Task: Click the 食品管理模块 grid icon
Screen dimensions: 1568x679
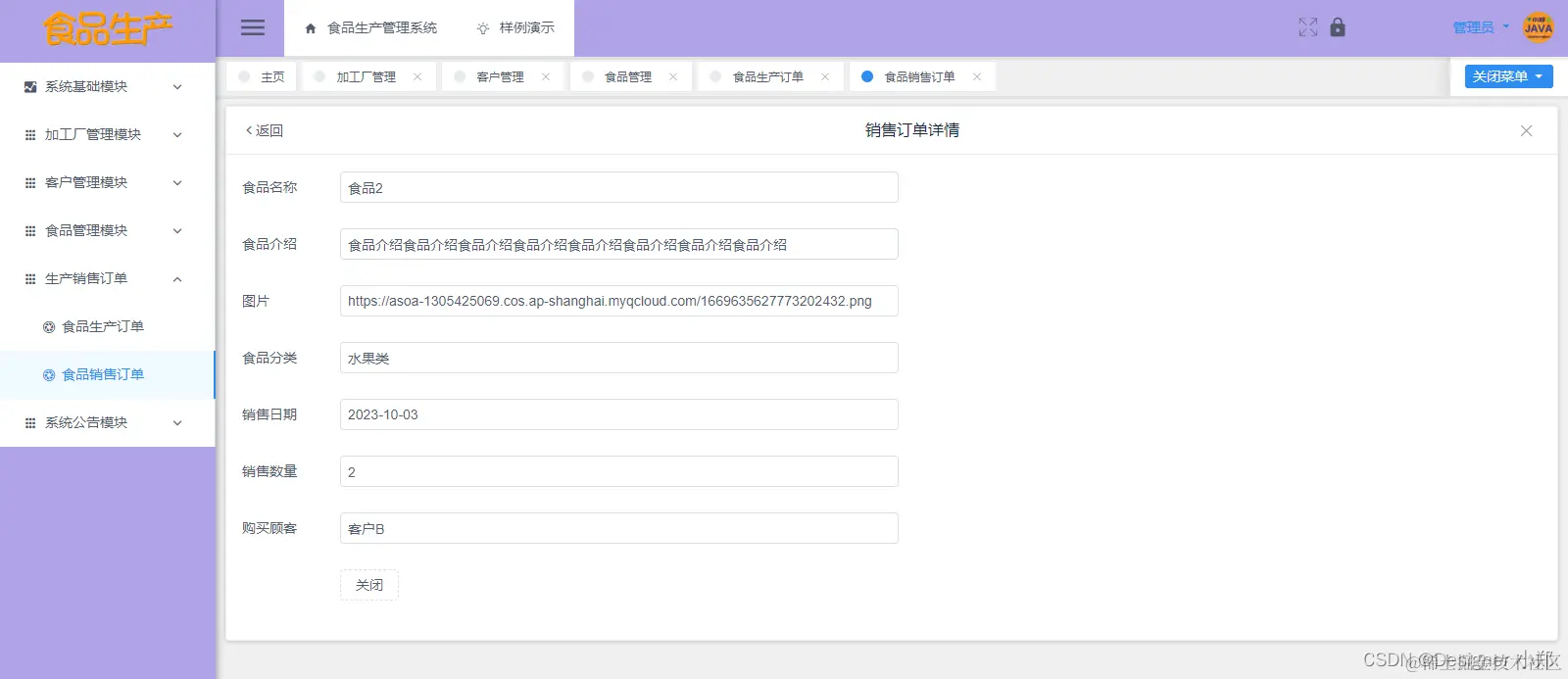Action: (x=30, y=231)
